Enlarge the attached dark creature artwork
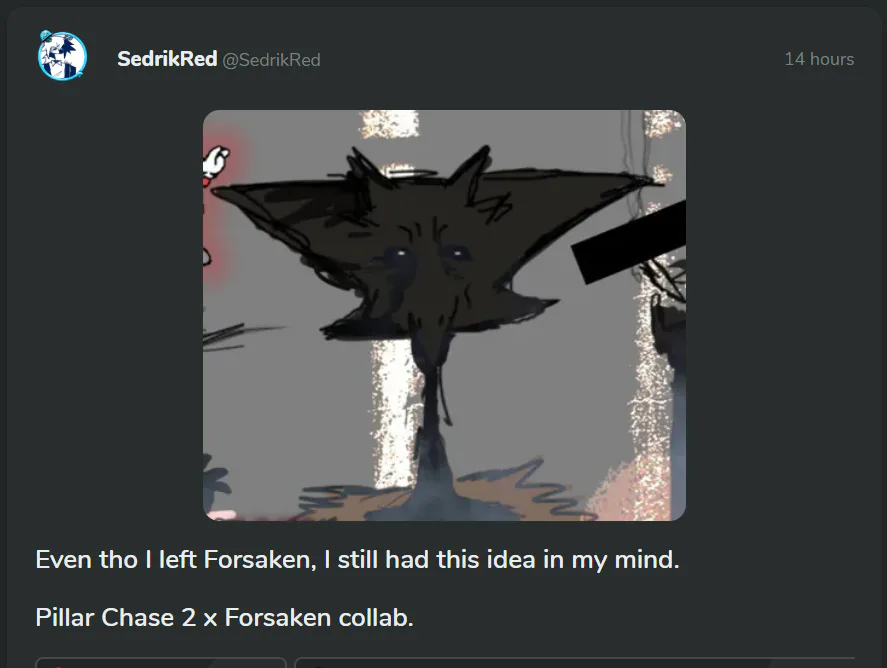 [x=444, y=315]
